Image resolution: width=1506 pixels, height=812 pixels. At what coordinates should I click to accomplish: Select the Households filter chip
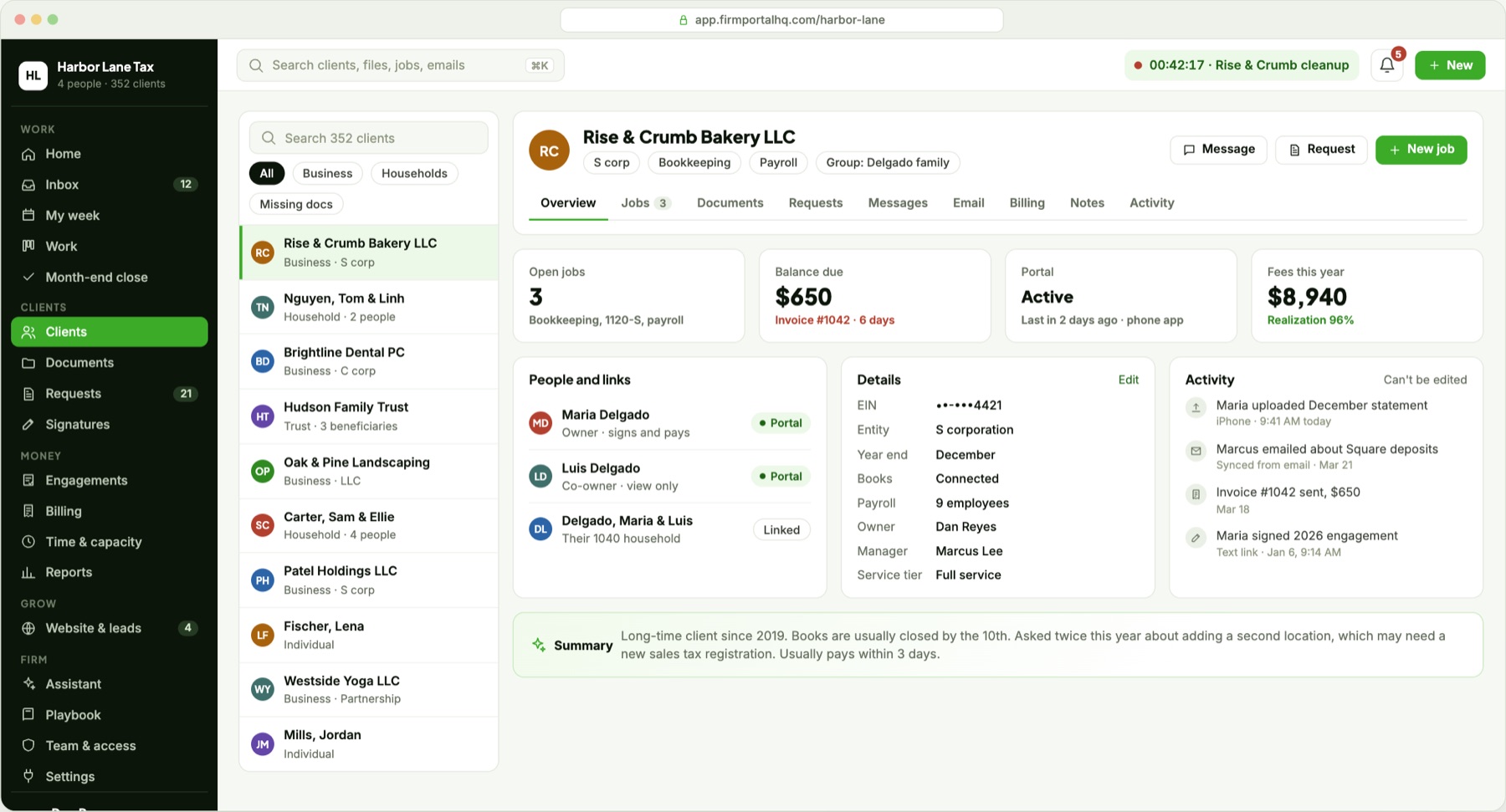point(414,173)
